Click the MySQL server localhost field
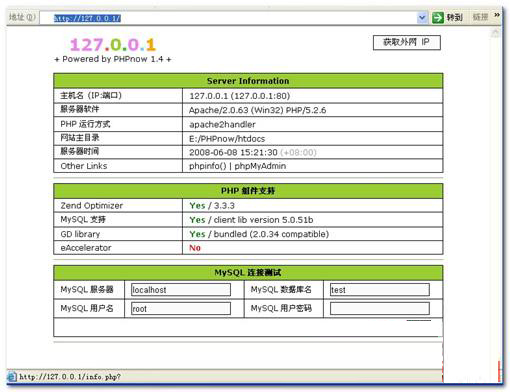 (181, 290)
